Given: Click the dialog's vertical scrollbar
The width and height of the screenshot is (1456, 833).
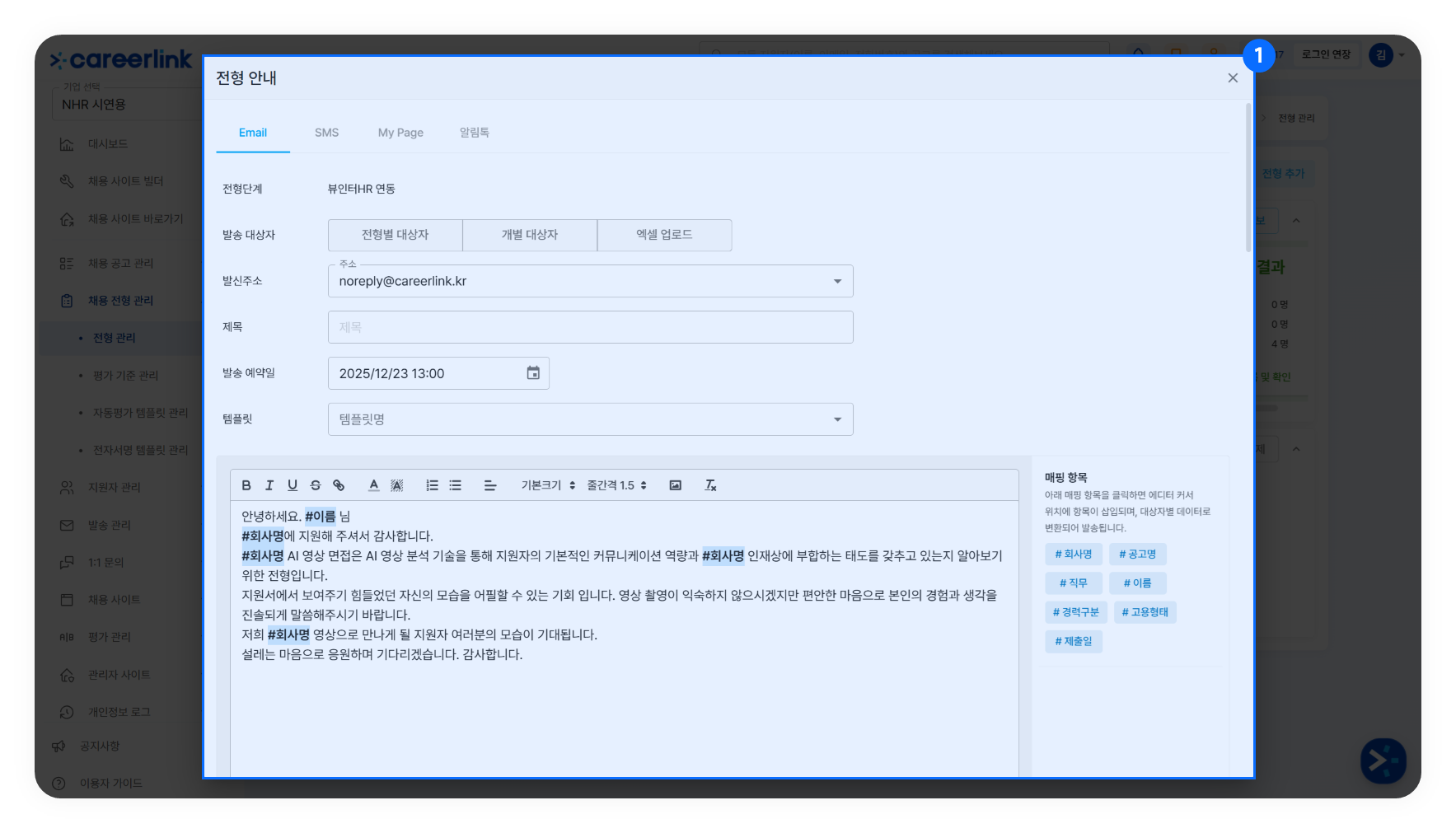Looking at the screenshot, I should click(x=1248, y=177).
